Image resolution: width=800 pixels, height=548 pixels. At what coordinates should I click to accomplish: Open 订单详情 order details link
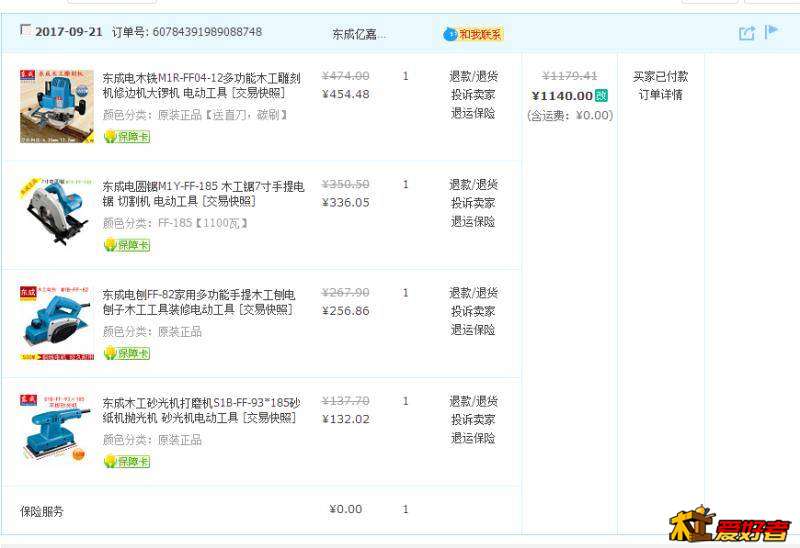click(x=660, y=95)
